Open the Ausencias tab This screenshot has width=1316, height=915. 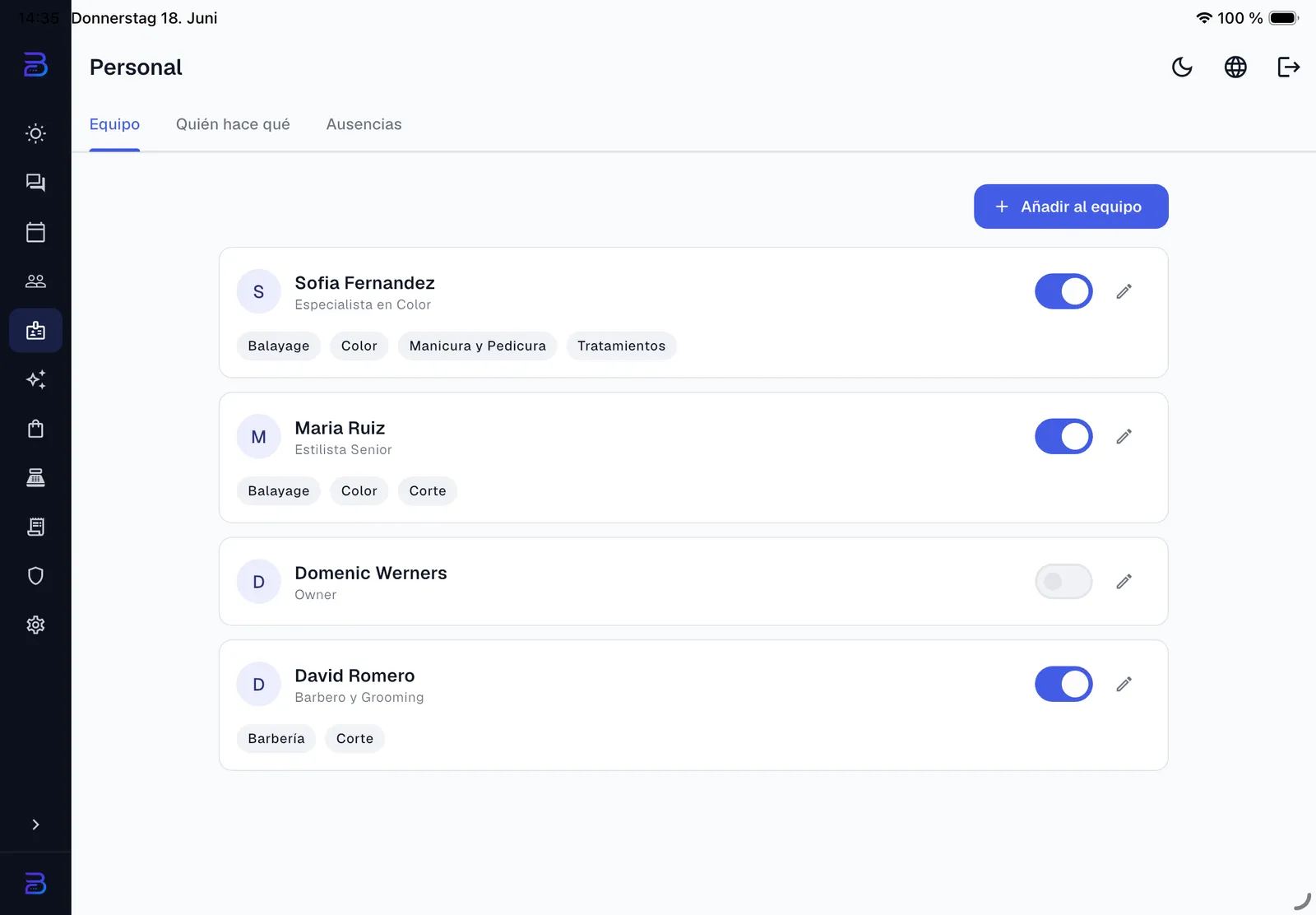364,124
